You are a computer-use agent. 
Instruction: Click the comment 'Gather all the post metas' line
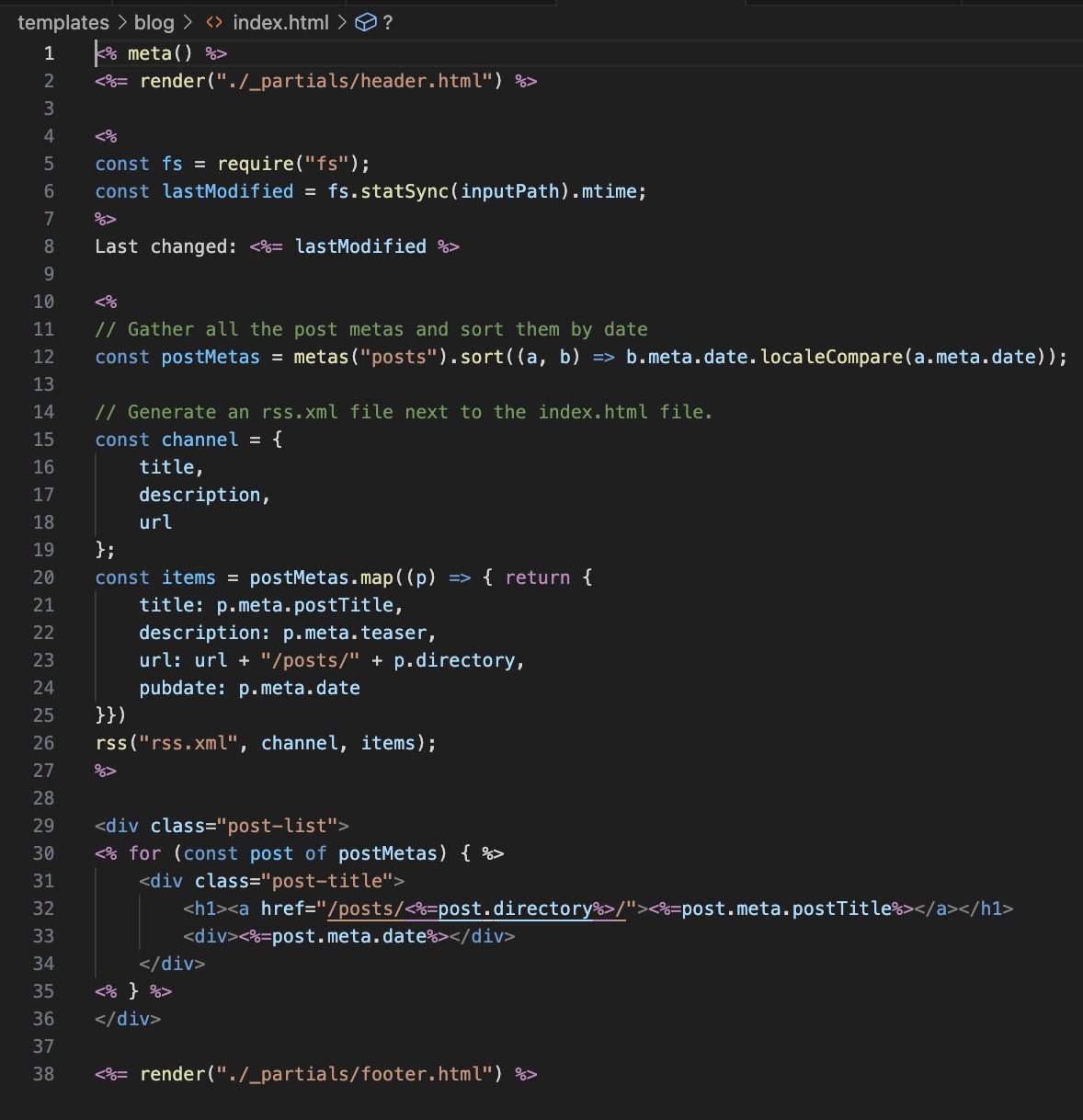click(371, 329)
